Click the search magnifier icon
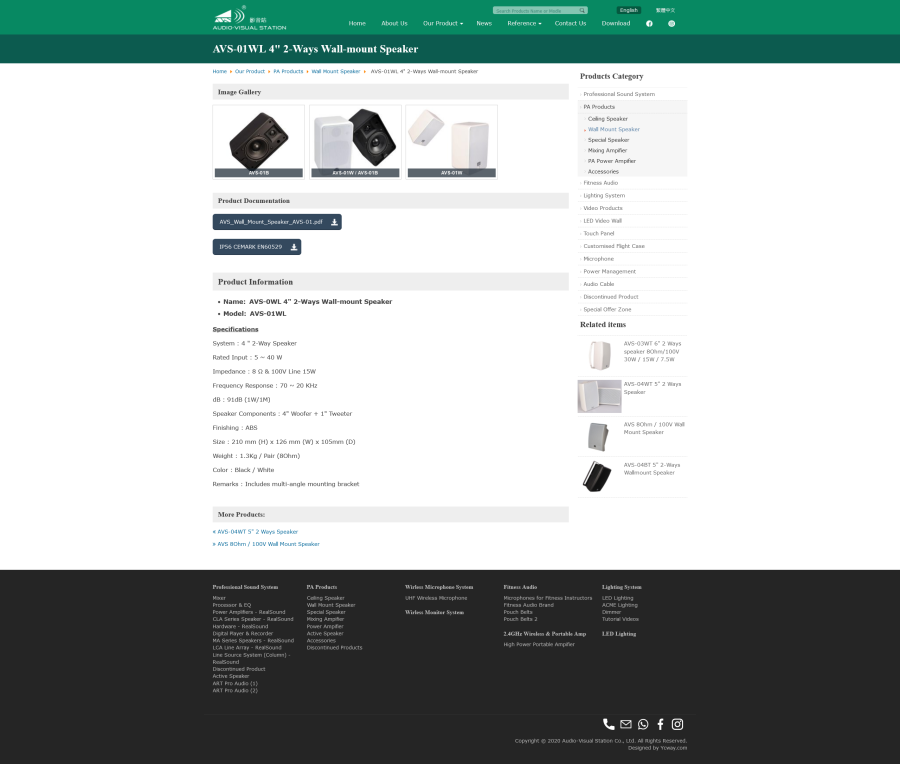 [582, 10]
